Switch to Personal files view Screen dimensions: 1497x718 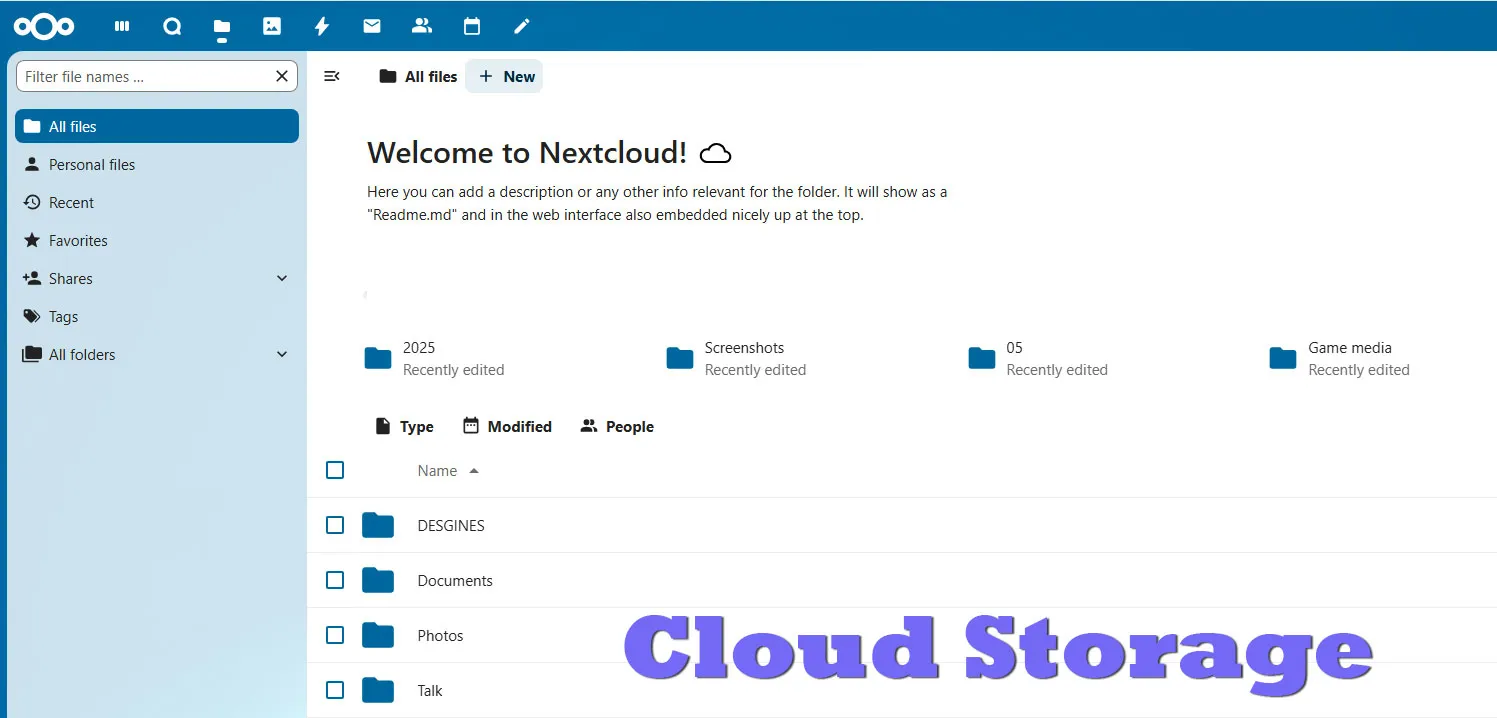point(93,164)
